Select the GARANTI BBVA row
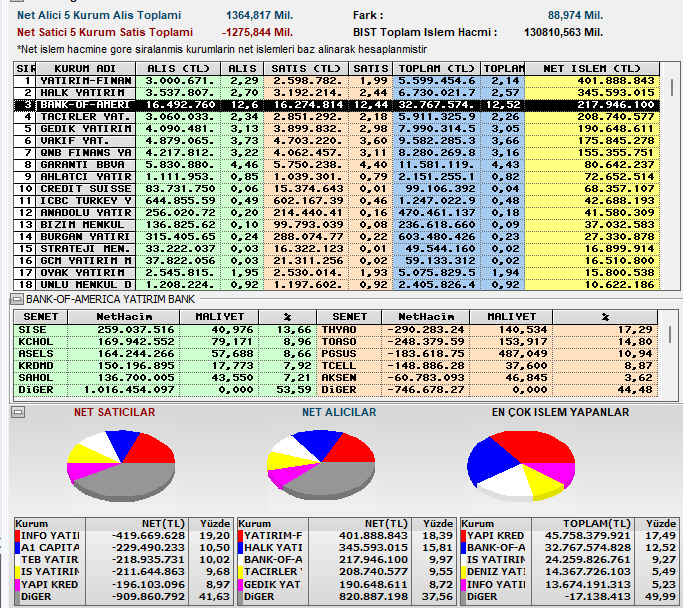 [336, 165]
